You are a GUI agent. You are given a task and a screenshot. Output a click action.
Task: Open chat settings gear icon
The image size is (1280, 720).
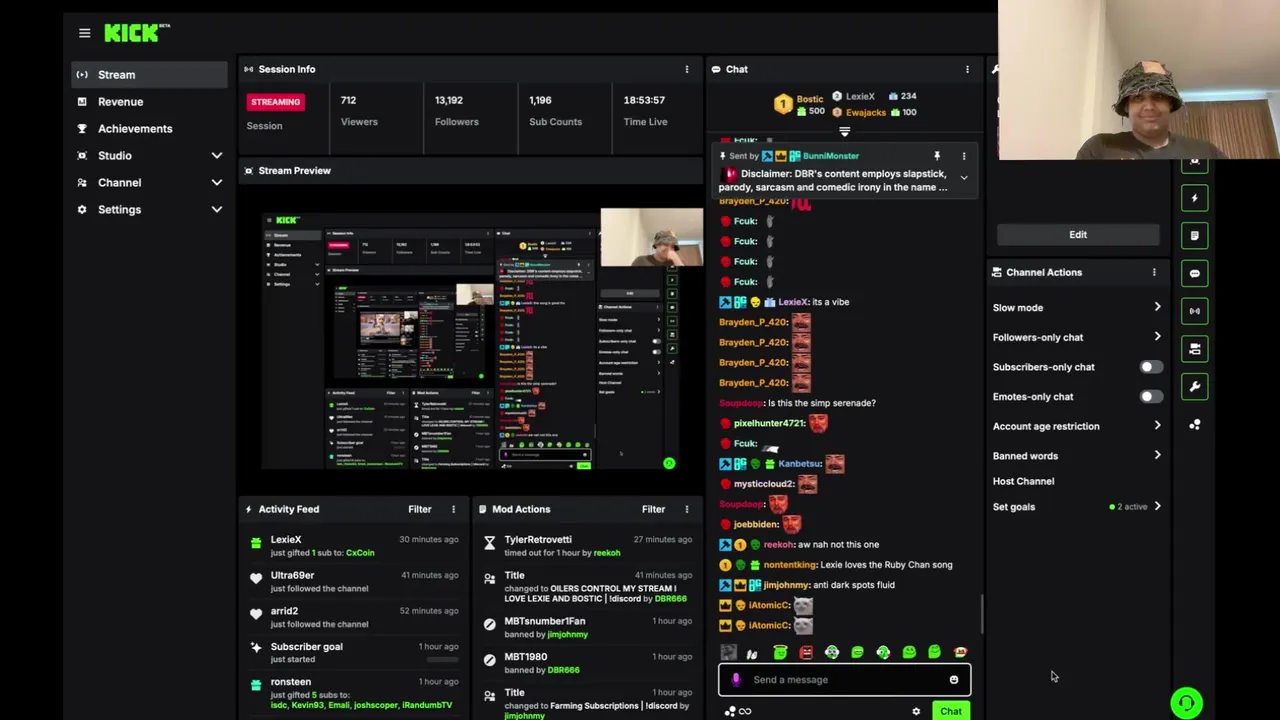point(916,711)
